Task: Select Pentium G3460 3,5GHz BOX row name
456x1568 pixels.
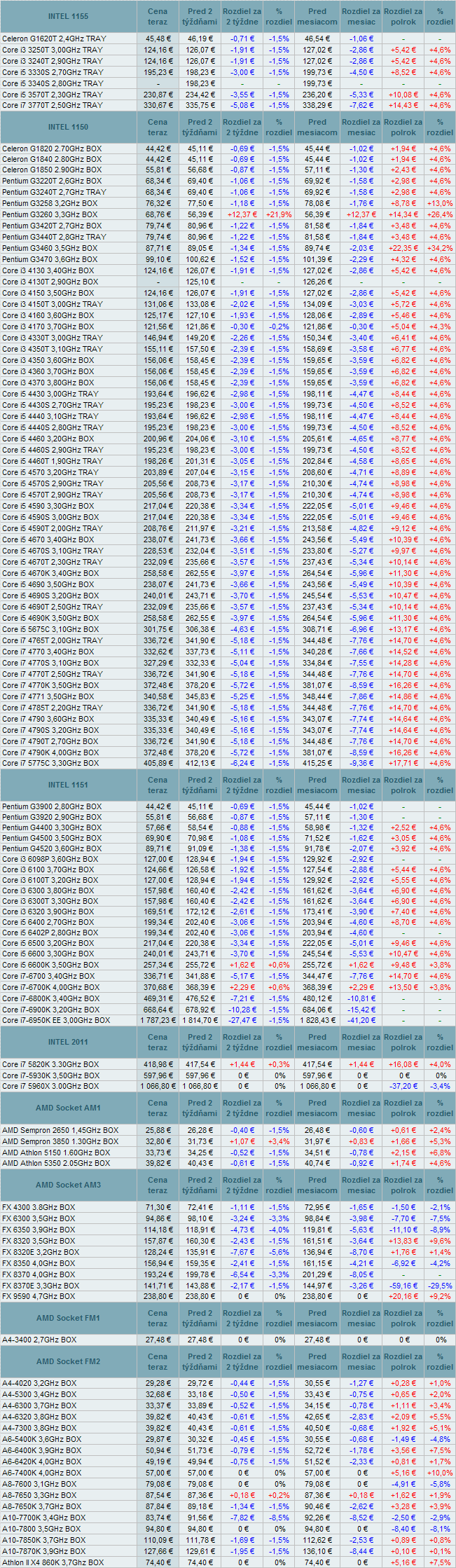Action: 50,248
